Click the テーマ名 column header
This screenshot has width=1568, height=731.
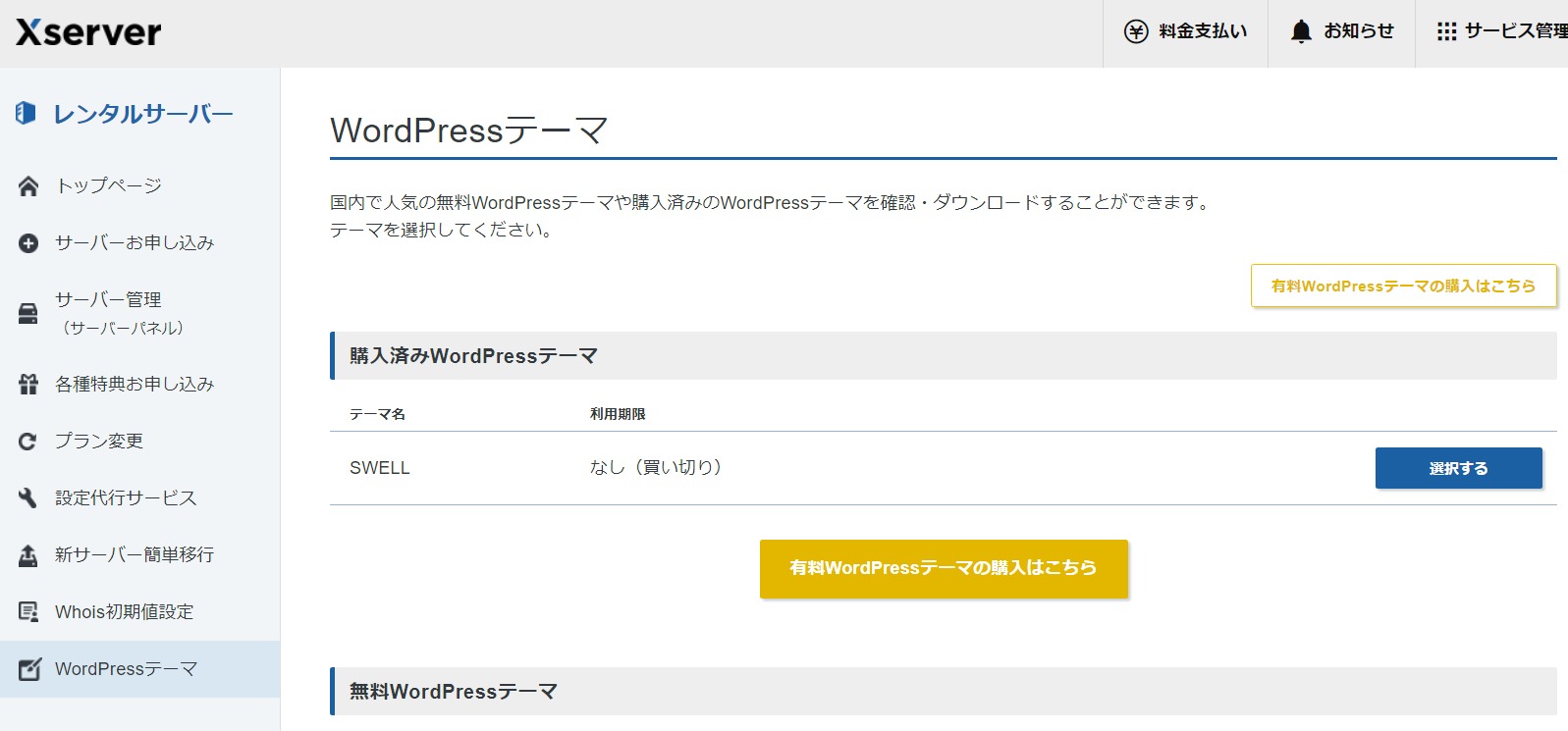pyautogui.click(x=377, y=414)
